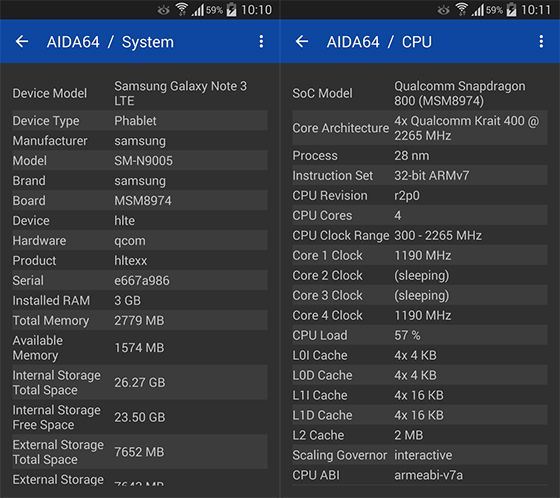Tap the Total Memory 2779 MB row
This screenshot has height=499, width=560.
click(x=140, y=321)
